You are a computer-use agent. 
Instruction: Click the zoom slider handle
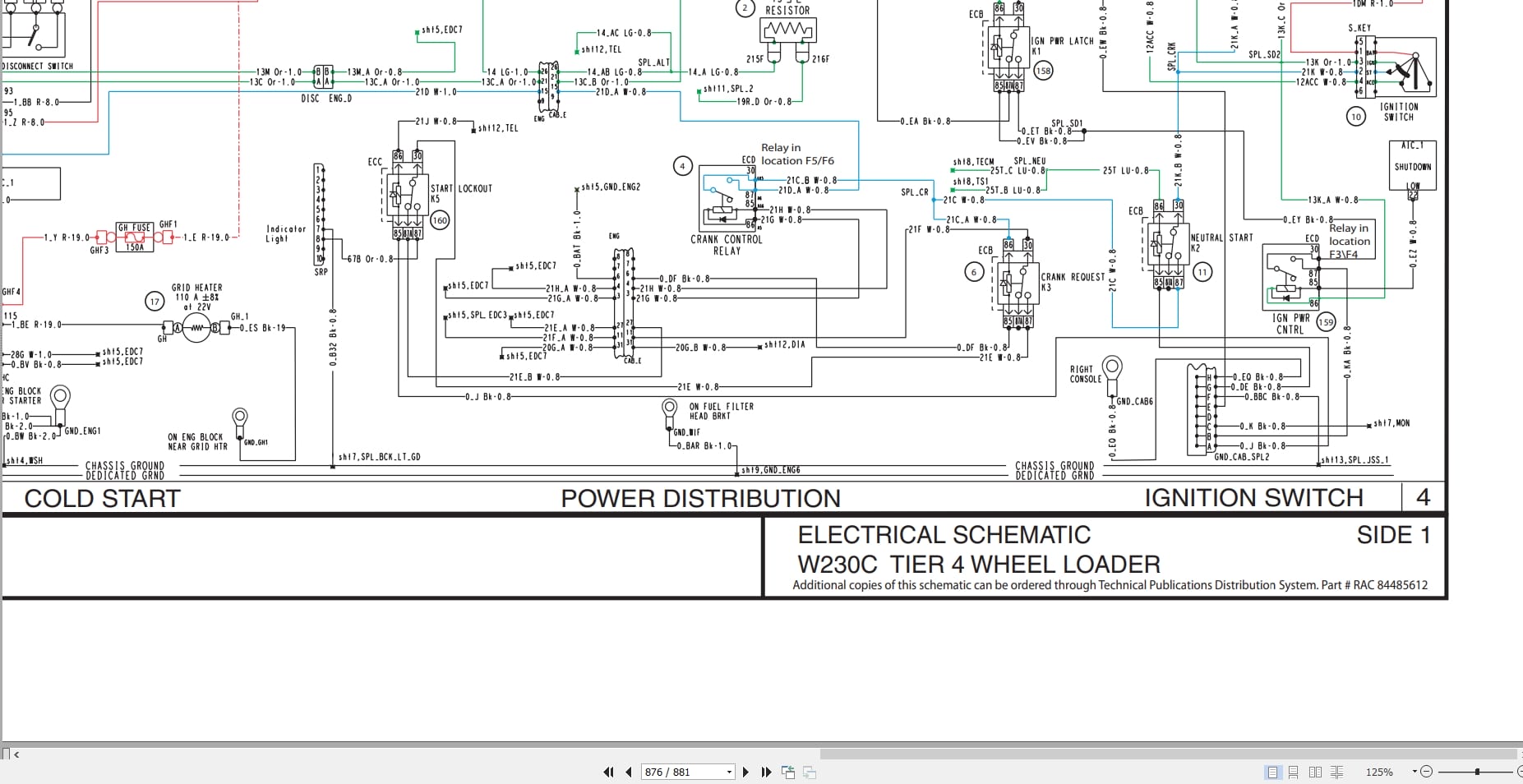[1477, 772]
